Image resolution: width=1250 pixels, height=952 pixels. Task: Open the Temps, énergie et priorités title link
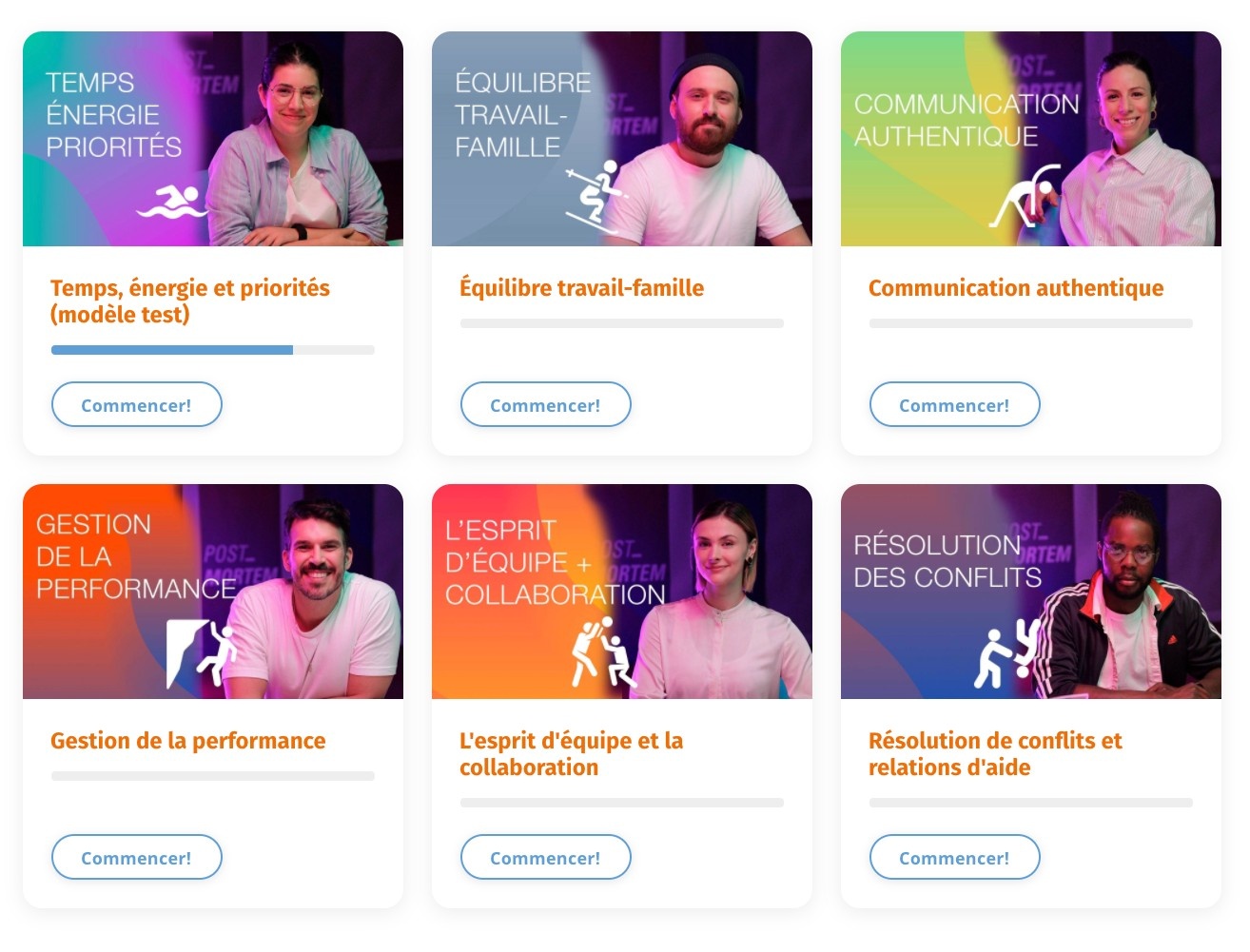[190, 301]
